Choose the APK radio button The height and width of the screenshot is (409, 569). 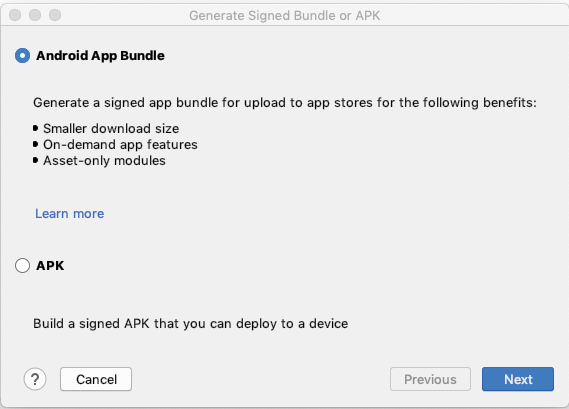pyautogui.click(x=22, y=265)
